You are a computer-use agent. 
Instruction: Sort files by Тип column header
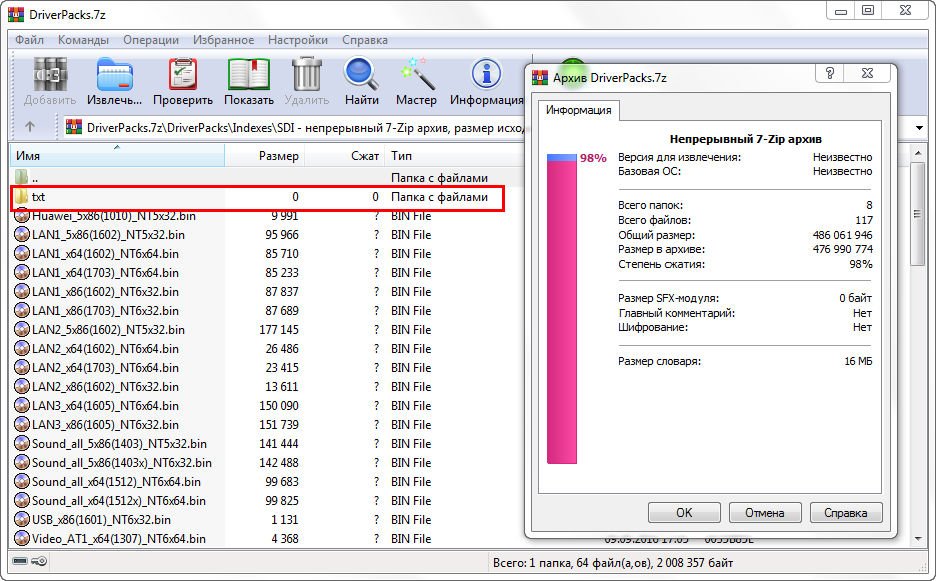tap(454, 155)
